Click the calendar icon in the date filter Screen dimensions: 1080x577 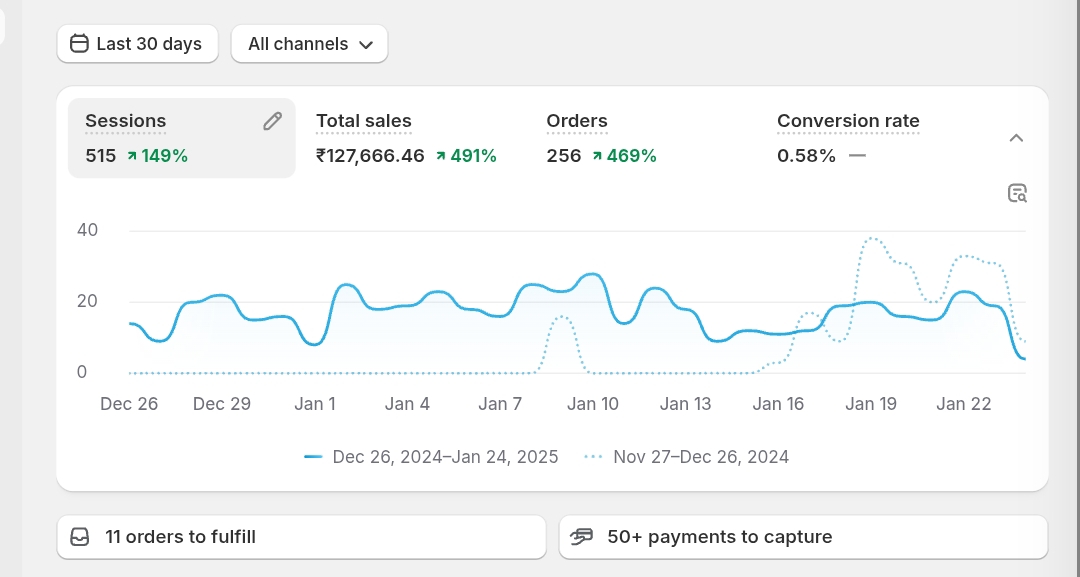point(79,44)
